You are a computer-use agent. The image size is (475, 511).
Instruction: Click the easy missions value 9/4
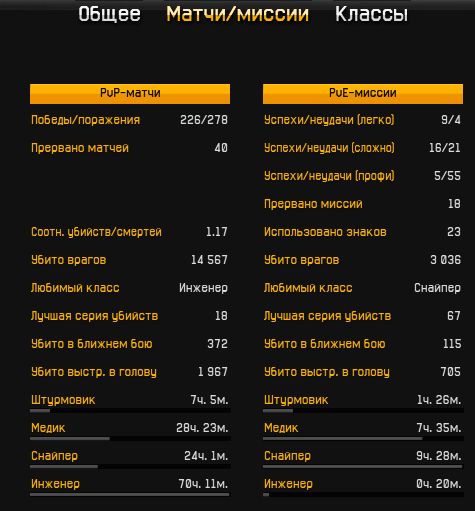click(x=451, y=120)
